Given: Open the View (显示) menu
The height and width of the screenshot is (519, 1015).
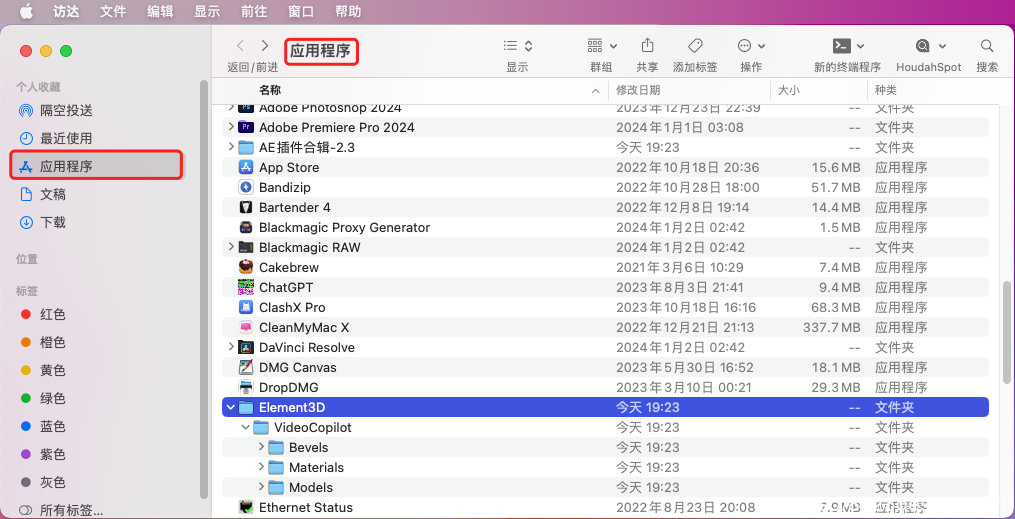Looking at the screenshot, I should [207, 11].
